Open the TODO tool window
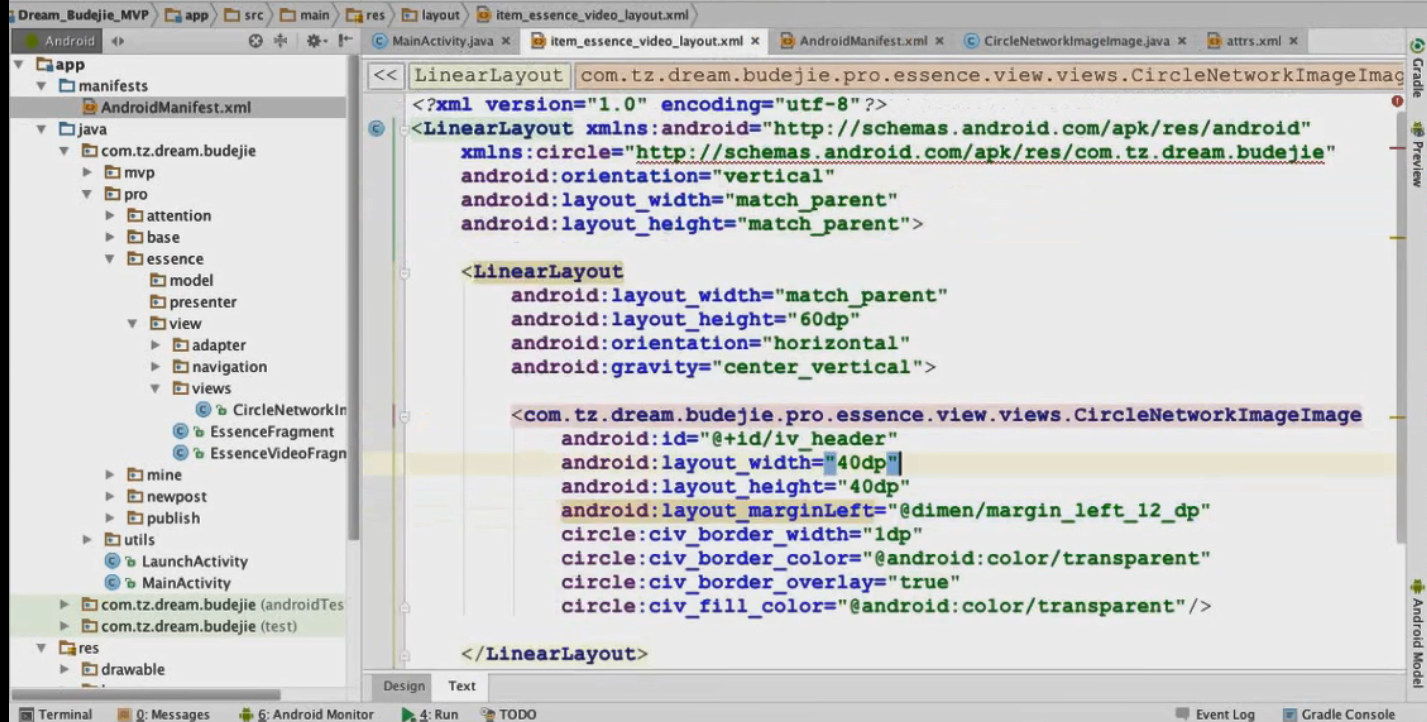1427x722 pixels. 508,714
